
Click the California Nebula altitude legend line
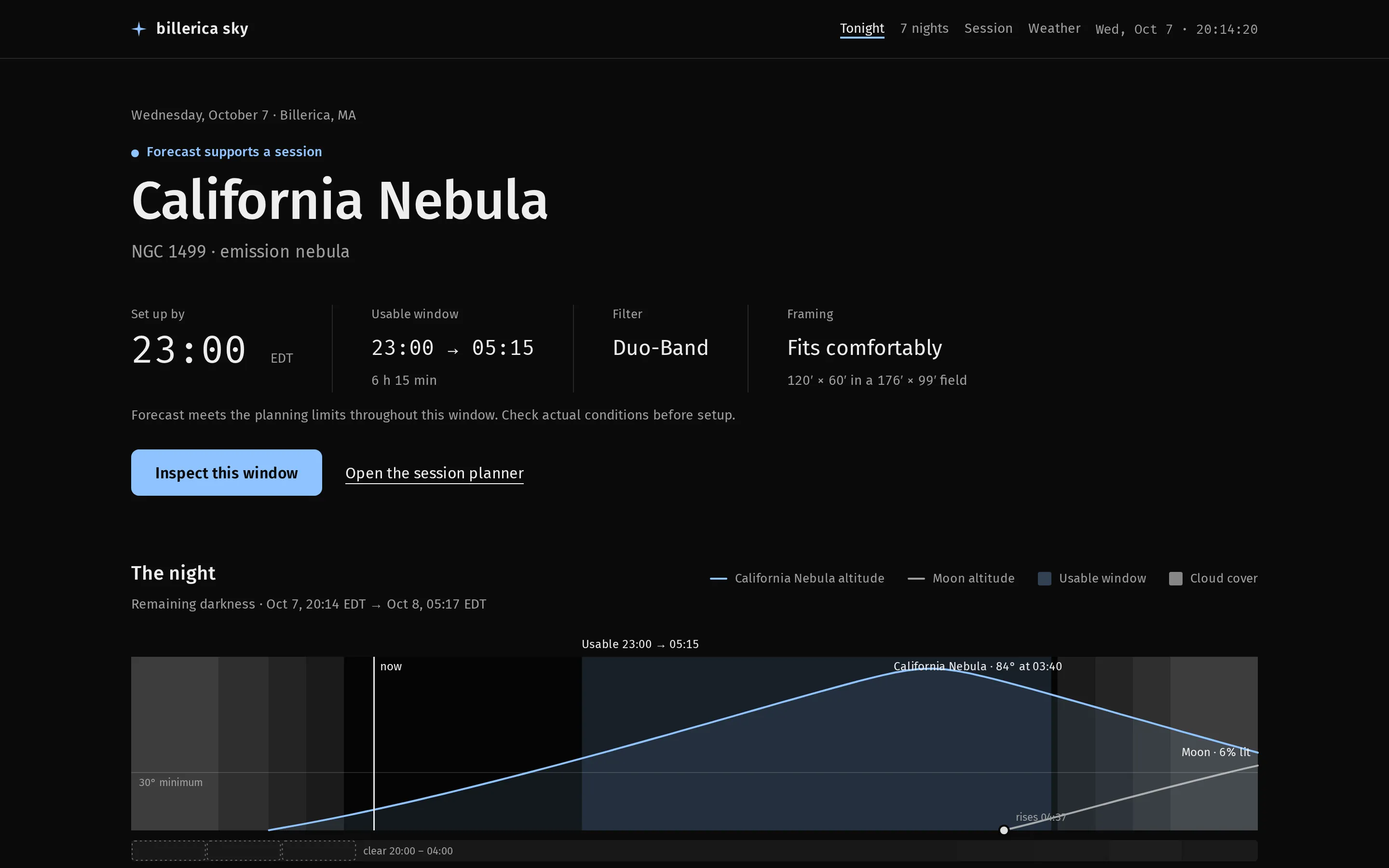[718, 579]
